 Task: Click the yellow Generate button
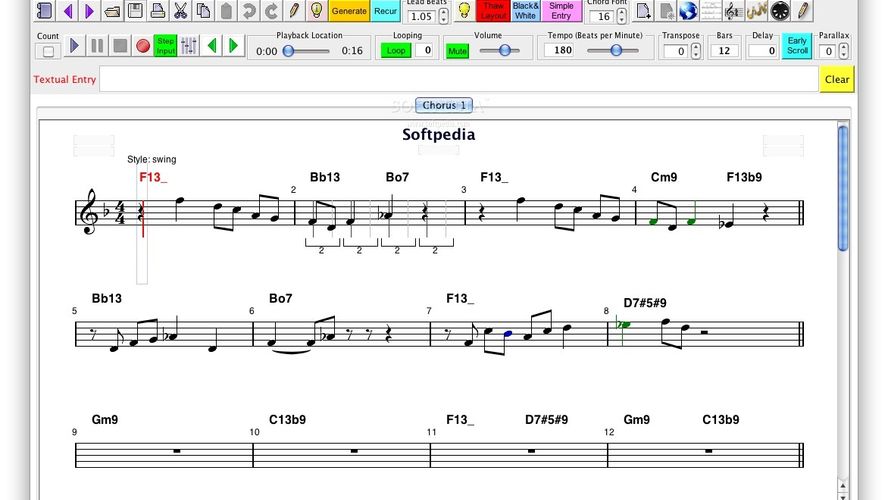tap(349, 11)
